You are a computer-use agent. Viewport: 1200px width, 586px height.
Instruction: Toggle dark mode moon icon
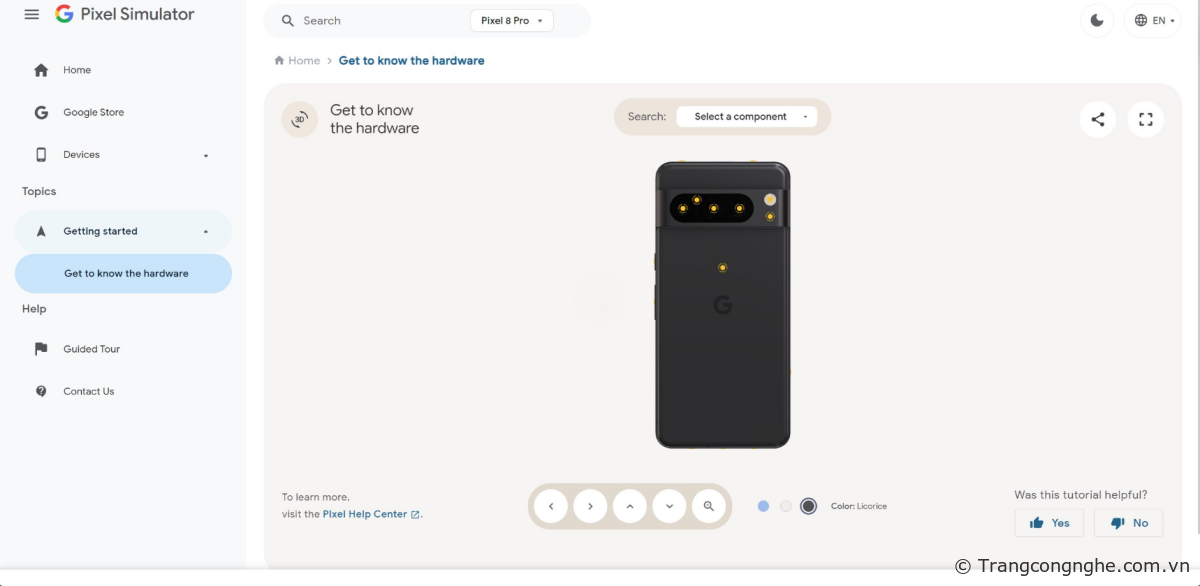click(1097, 20)
